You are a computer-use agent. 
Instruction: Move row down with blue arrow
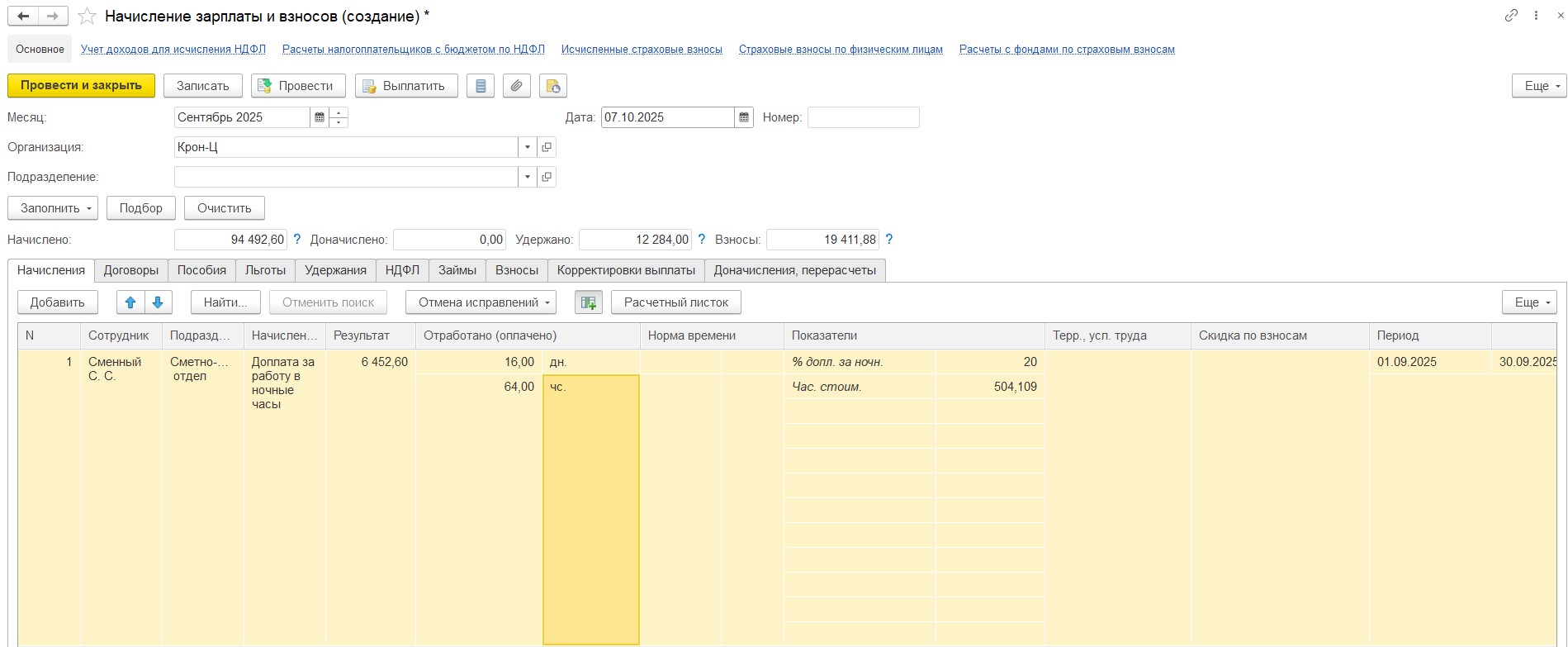(158, 302)
